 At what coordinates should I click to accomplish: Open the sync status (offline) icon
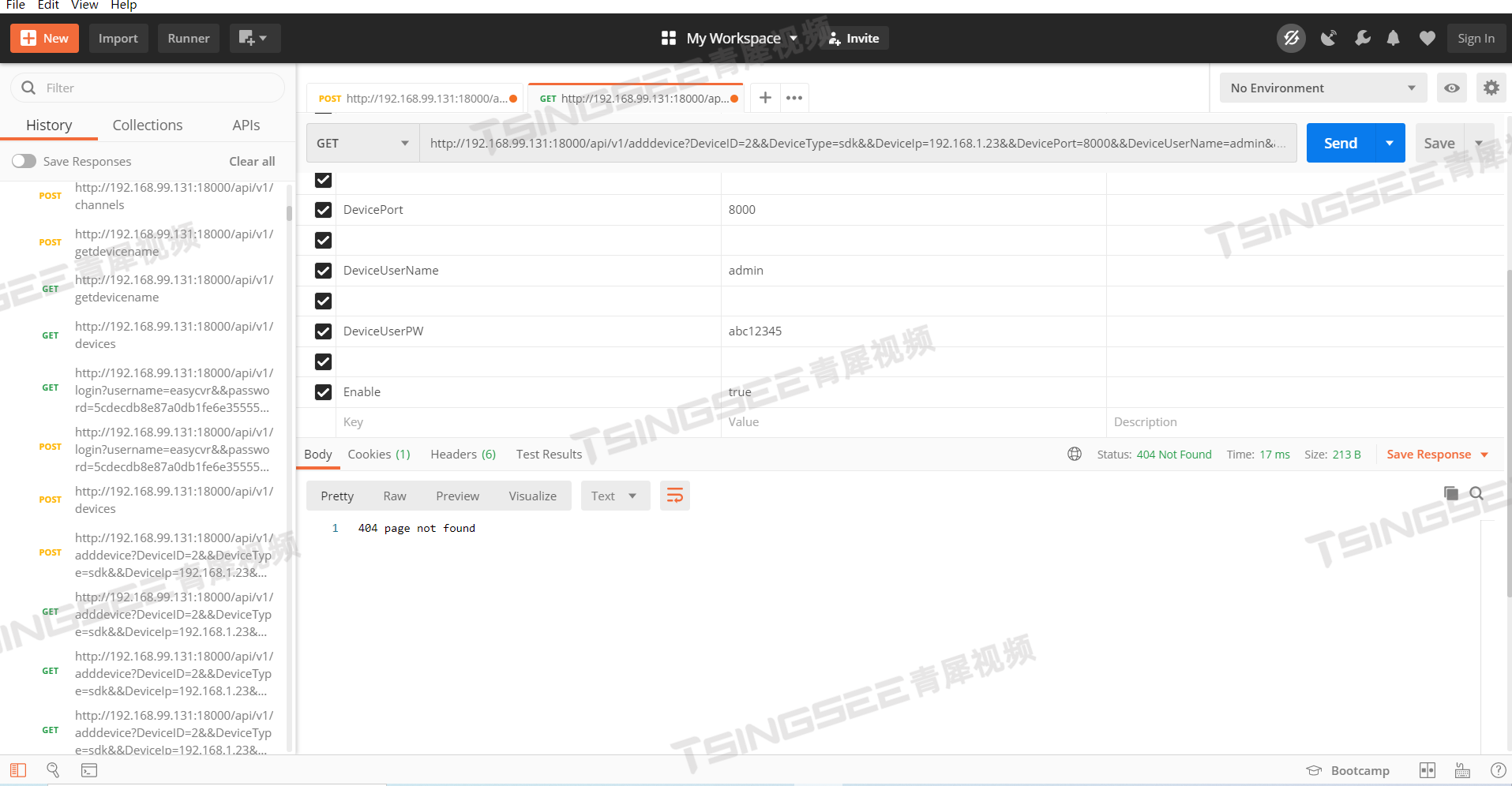1291,38
